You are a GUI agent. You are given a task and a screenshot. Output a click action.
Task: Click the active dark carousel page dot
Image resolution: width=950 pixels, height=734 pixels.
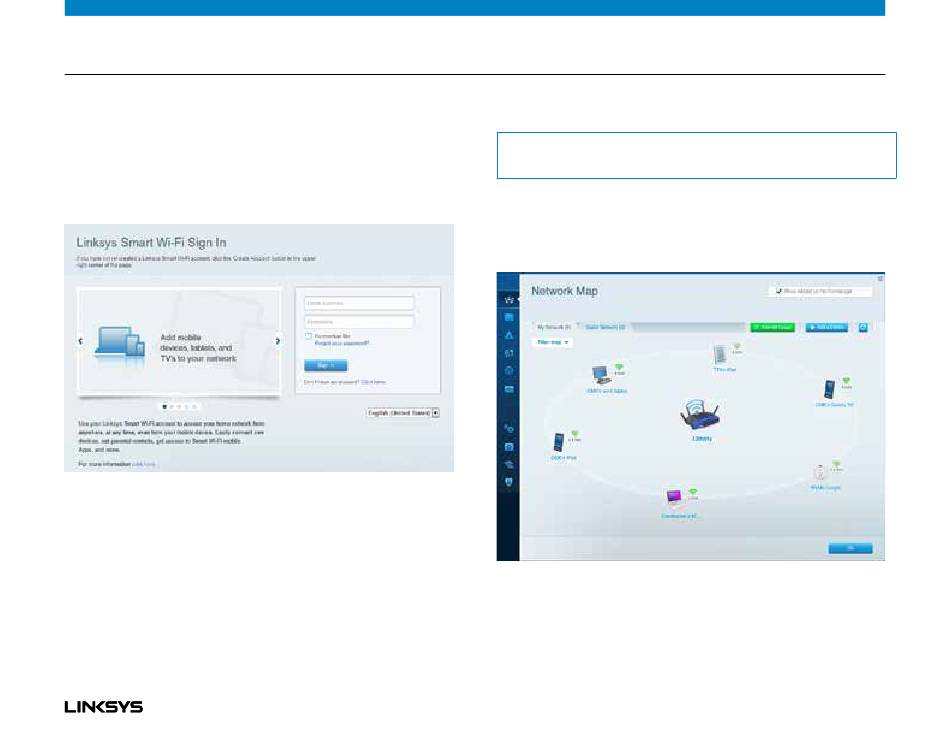[165, 407]
